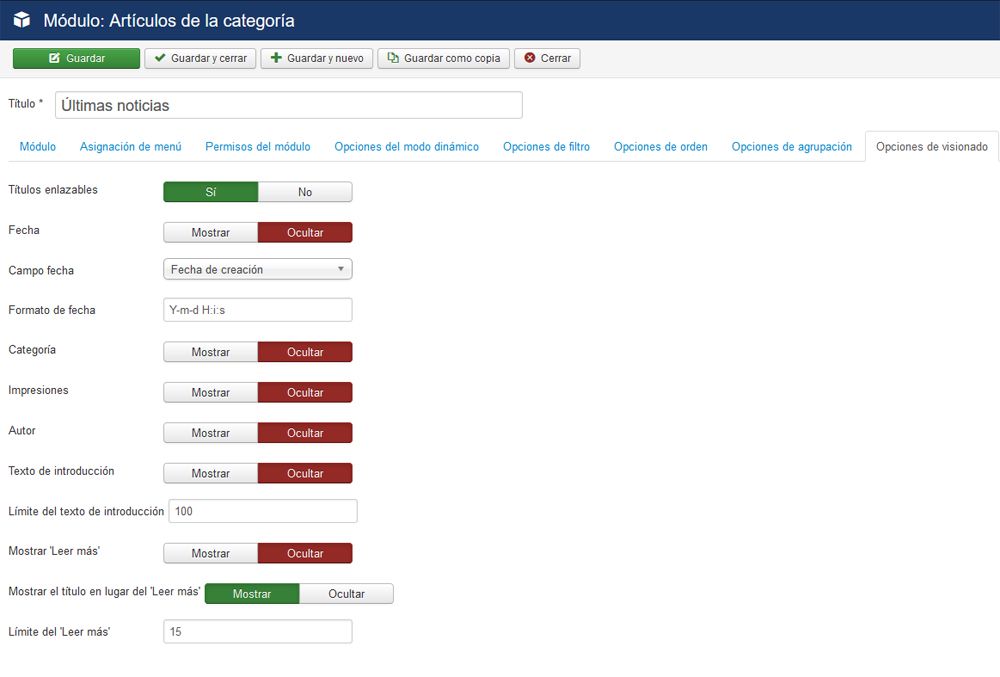1000x677 pixels.
Task: Select Ocultar for title instead of 'Leer más'
Action: click(346, 593)
